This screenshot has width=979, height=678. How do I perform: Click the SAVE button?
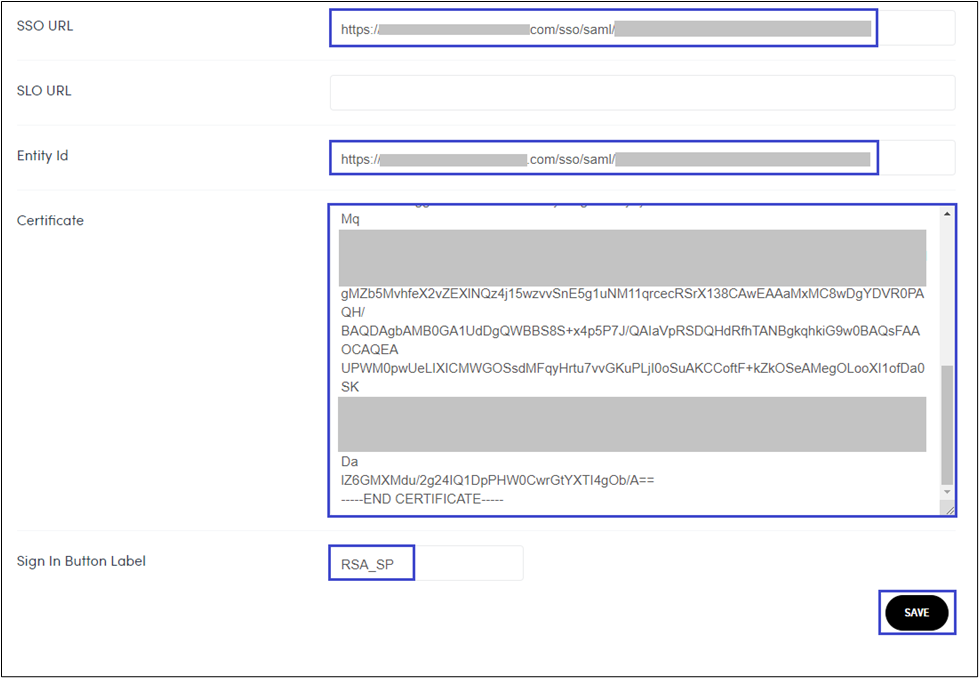(x=916, y=612)
